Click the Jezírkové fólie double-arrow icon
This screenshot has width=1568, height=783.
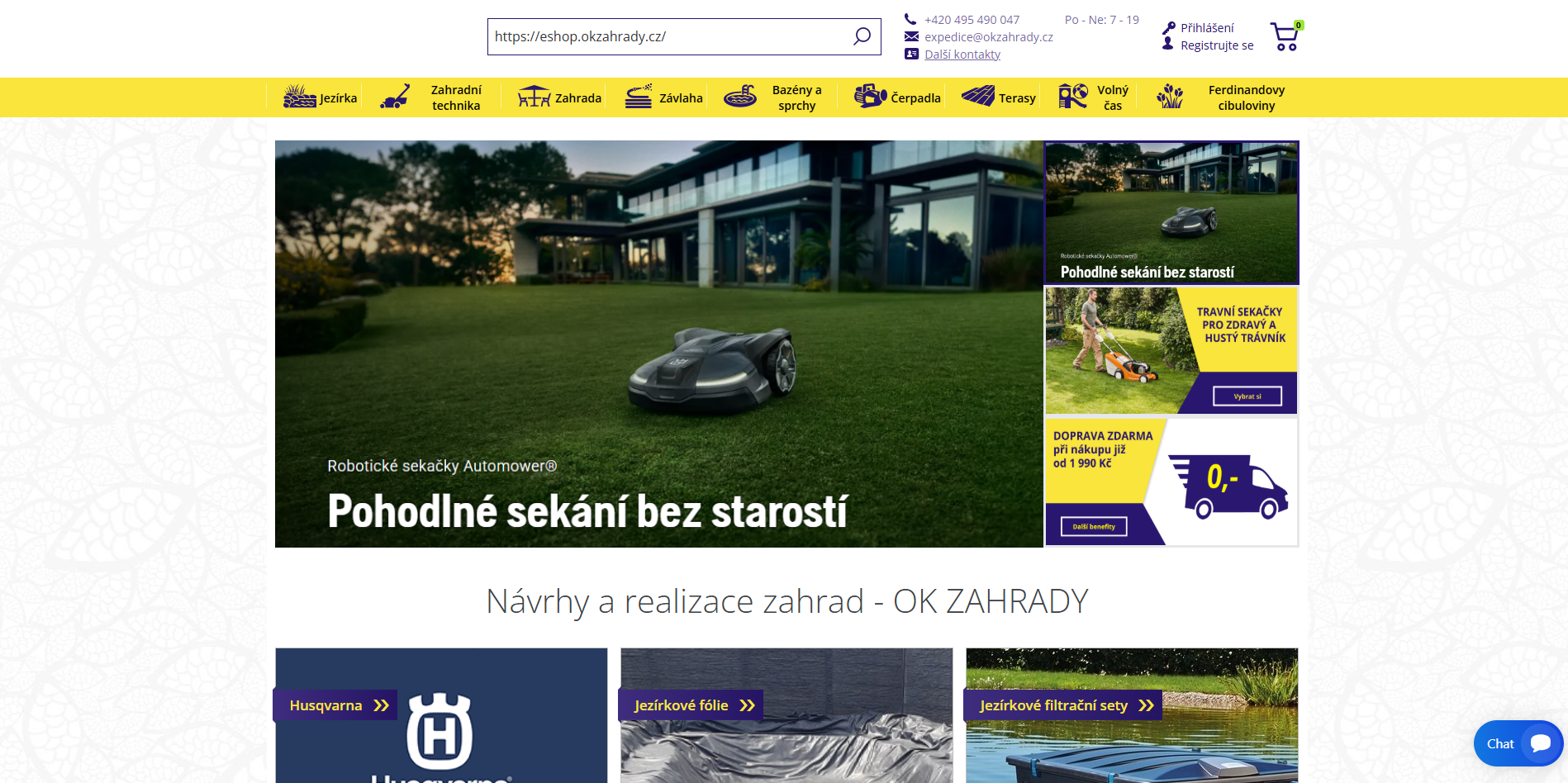coord(747,705)
